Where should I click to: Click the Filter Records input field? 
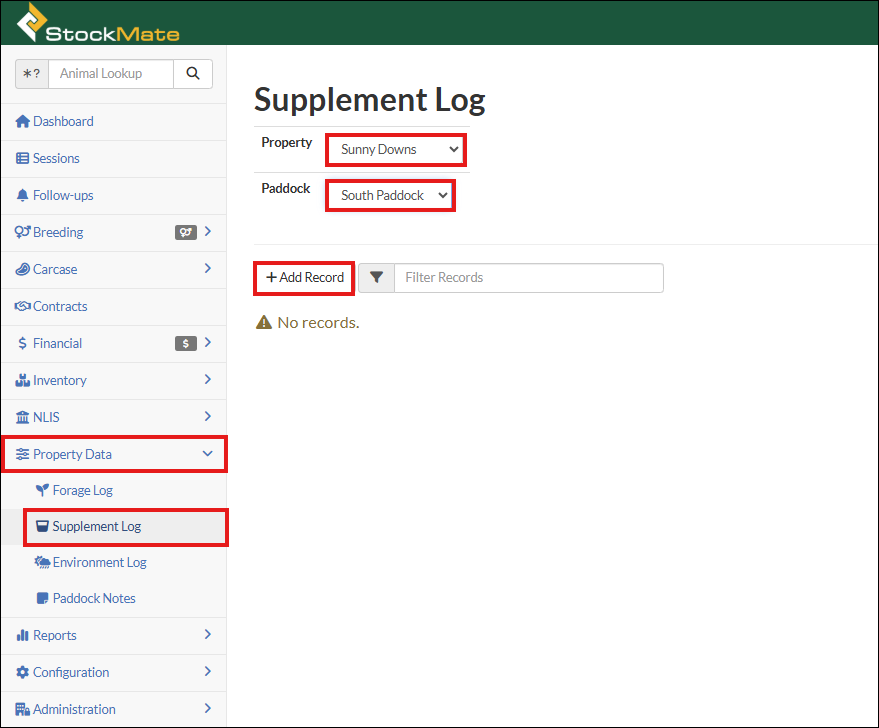(x=528, y=278)
